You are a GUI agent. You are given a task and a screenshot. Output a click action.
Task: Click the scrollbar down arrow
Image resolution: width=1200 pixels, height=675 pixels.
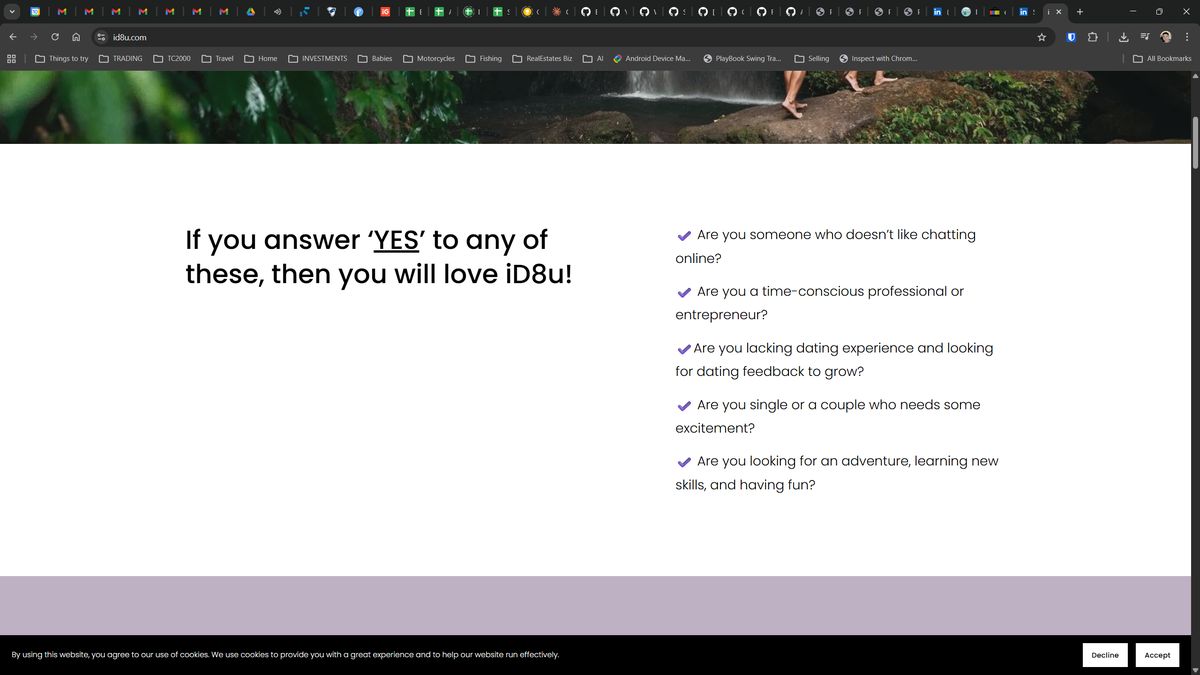(1195, 669)
